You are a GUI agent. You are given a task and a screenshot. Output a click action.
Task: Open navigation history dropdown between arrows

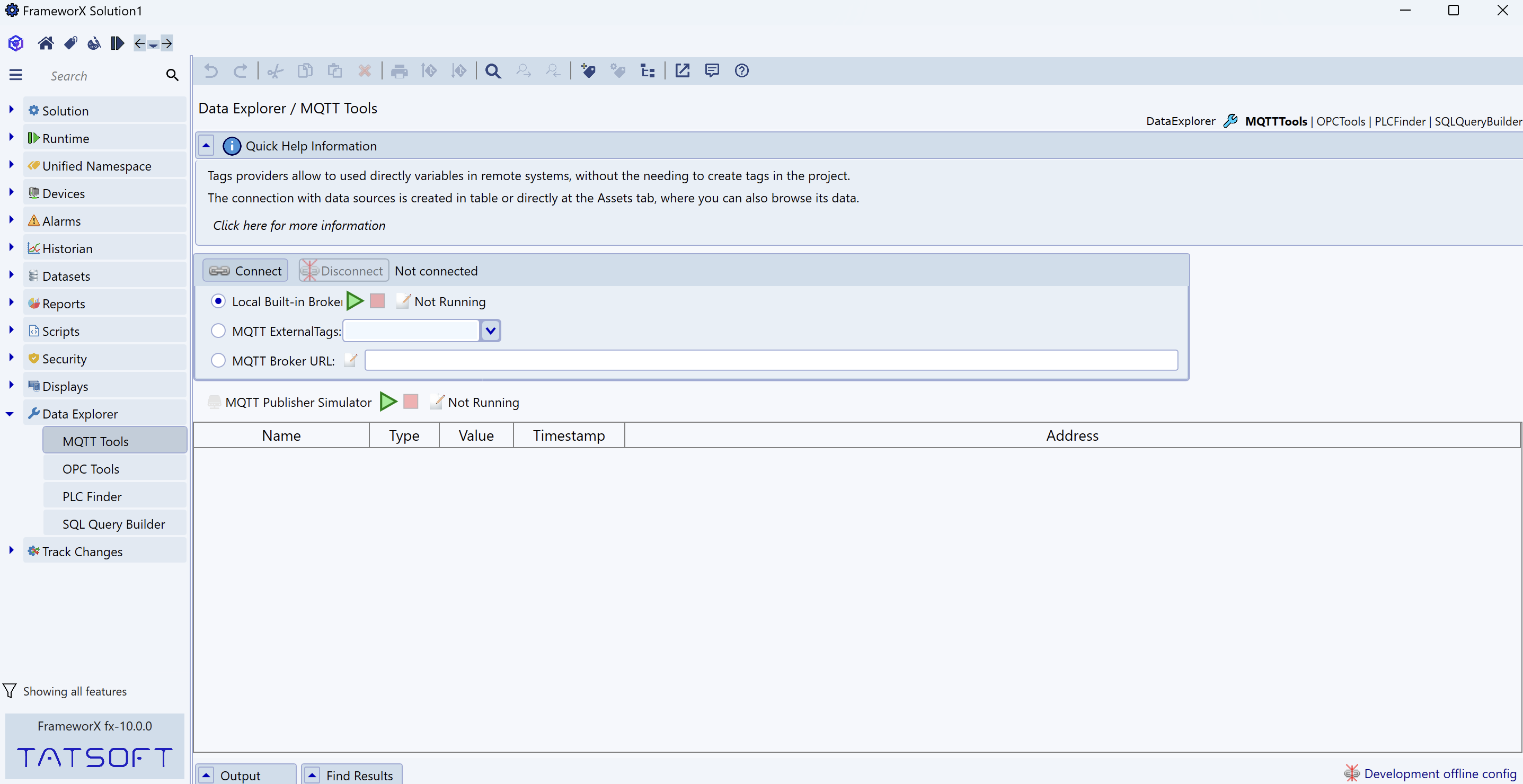coord(153,45)
